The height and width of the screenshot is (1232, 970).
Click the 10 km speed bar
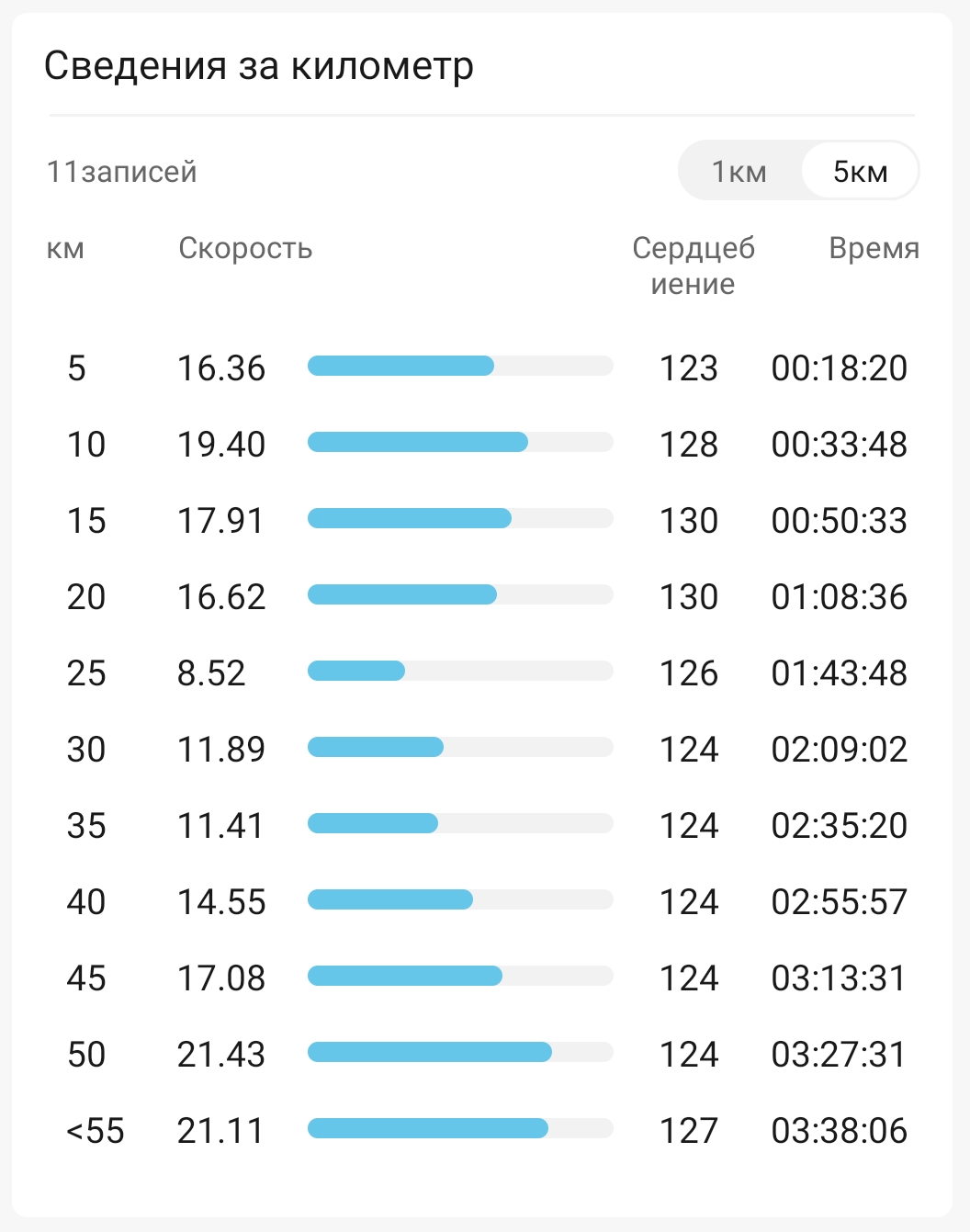460,443
